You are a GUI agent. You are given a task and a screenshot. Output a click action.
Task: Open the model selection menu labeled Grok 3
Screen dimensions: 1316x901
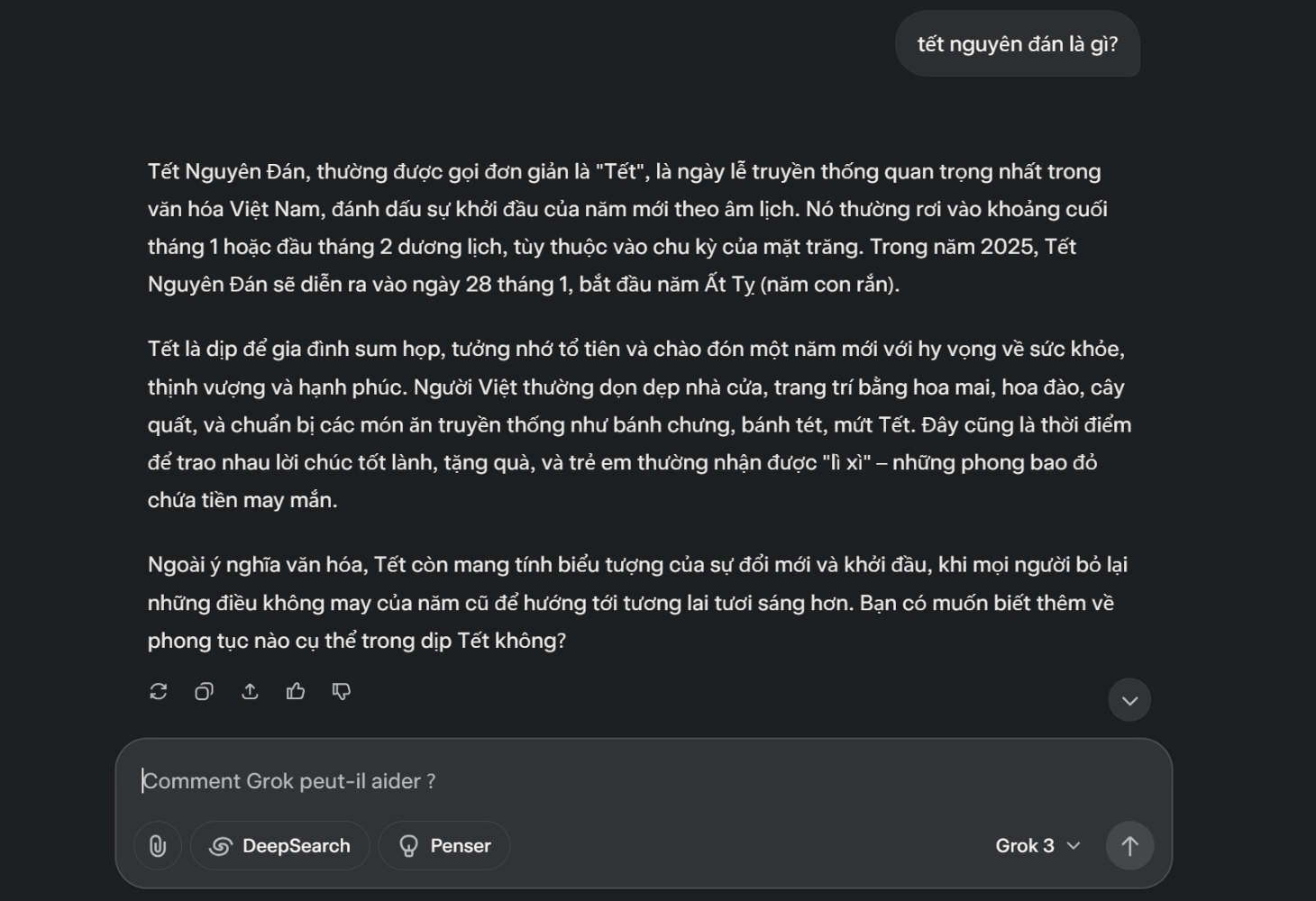click(1037, 845)
